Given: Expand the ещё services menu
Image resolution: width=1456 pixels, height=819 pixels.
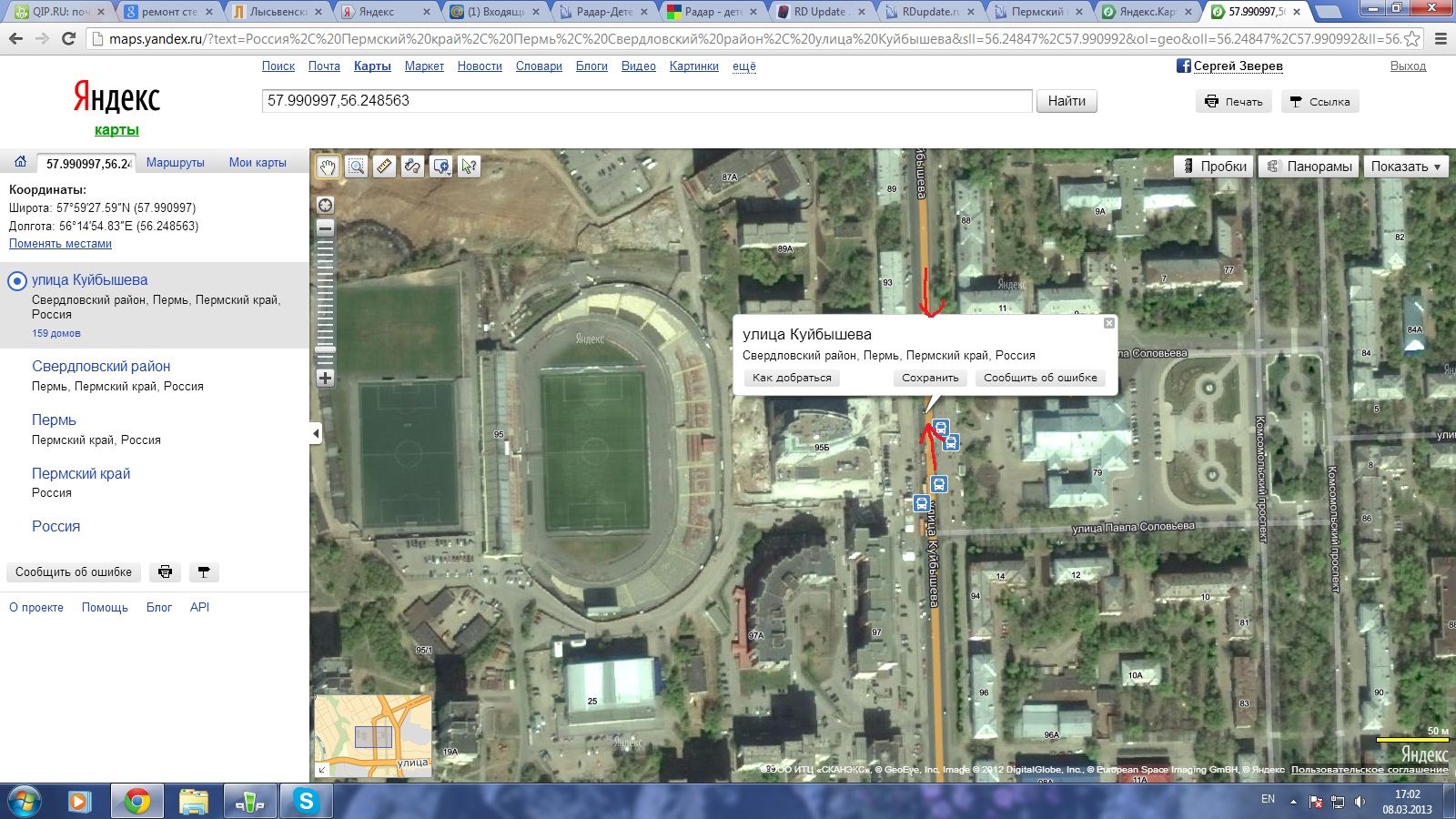Looking at the screenshot, I should pos(744,66).
